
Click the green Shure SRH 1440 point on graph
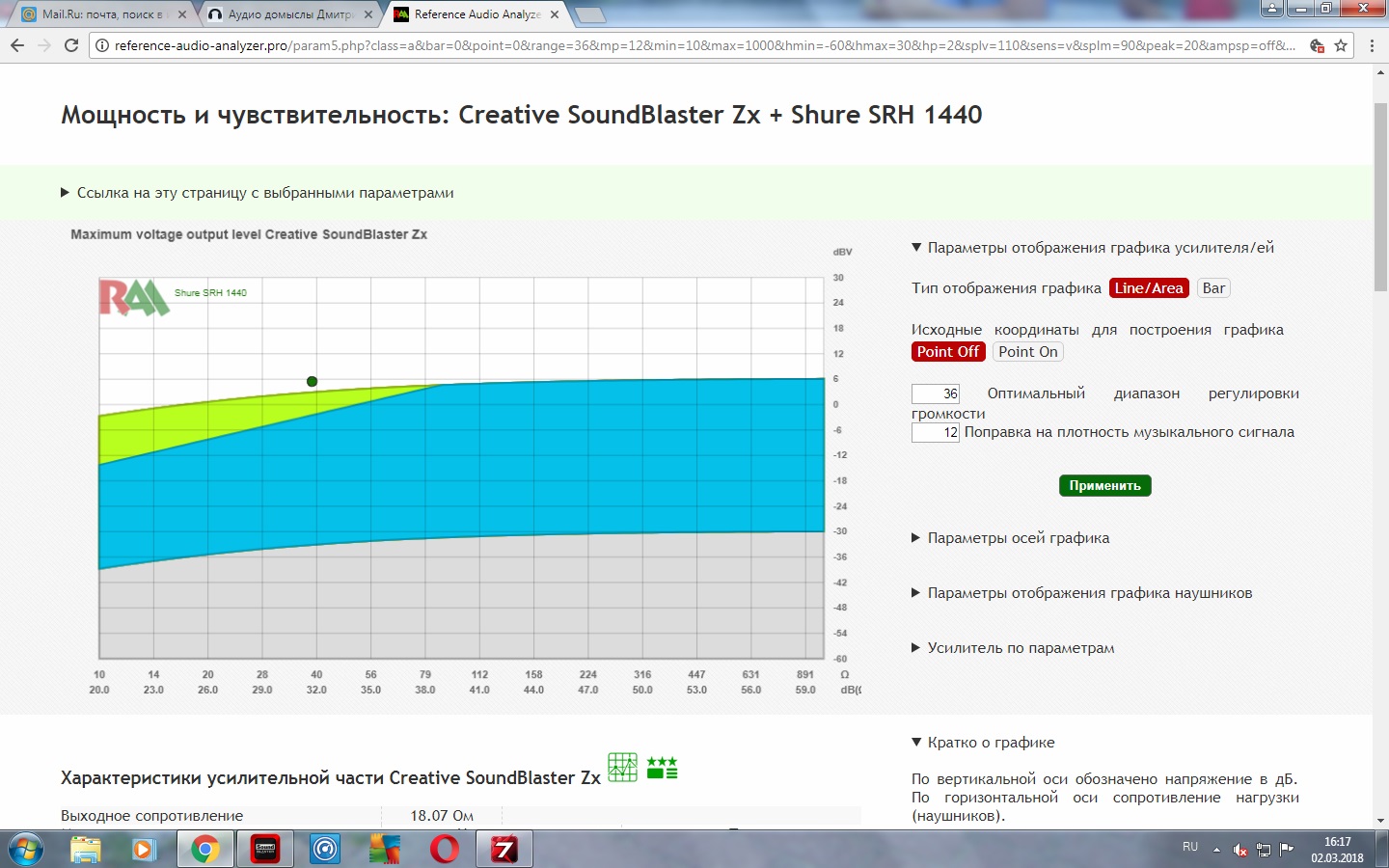(x=312, y=382)
